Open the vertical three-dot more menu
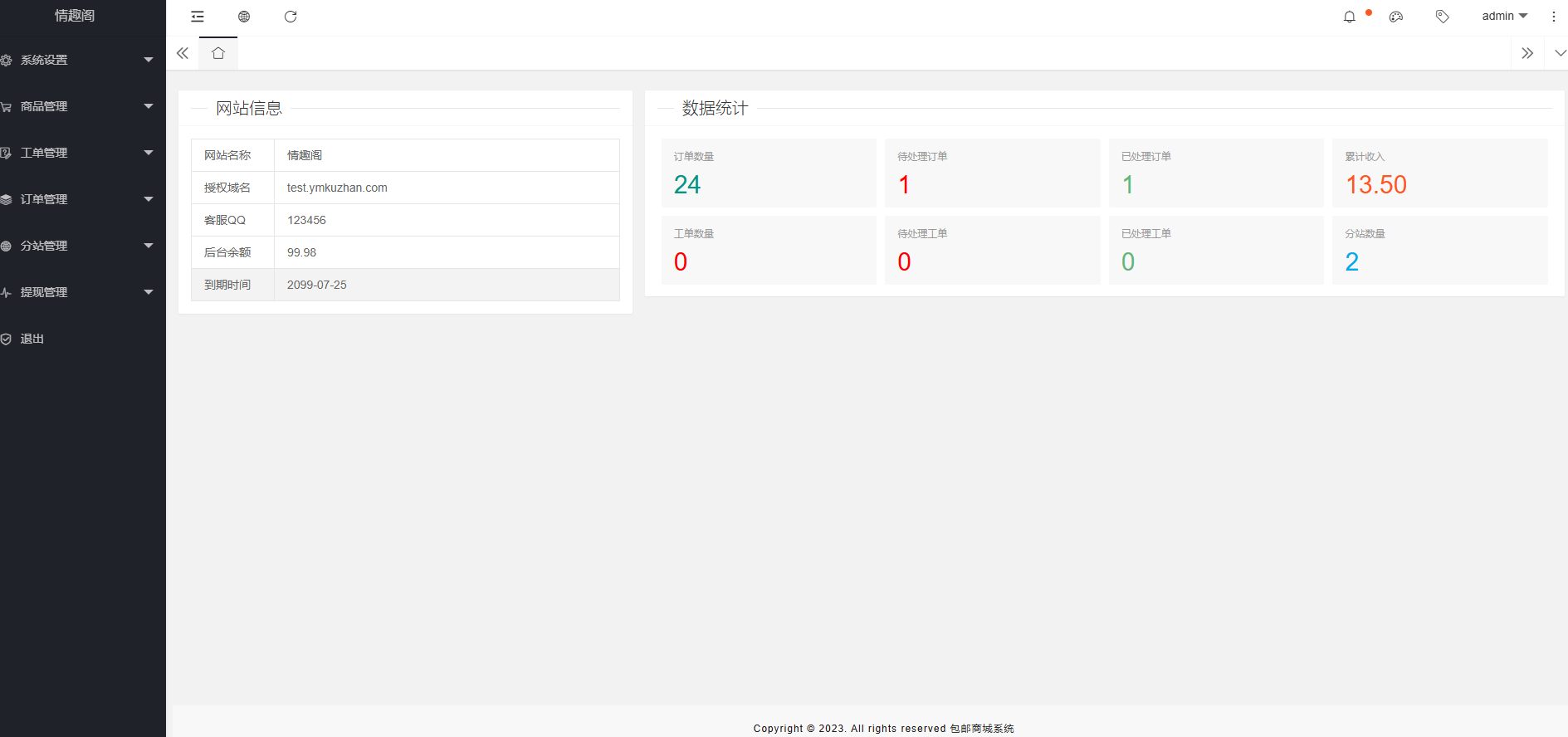 pyautogui.click(x=1554, y=17)
